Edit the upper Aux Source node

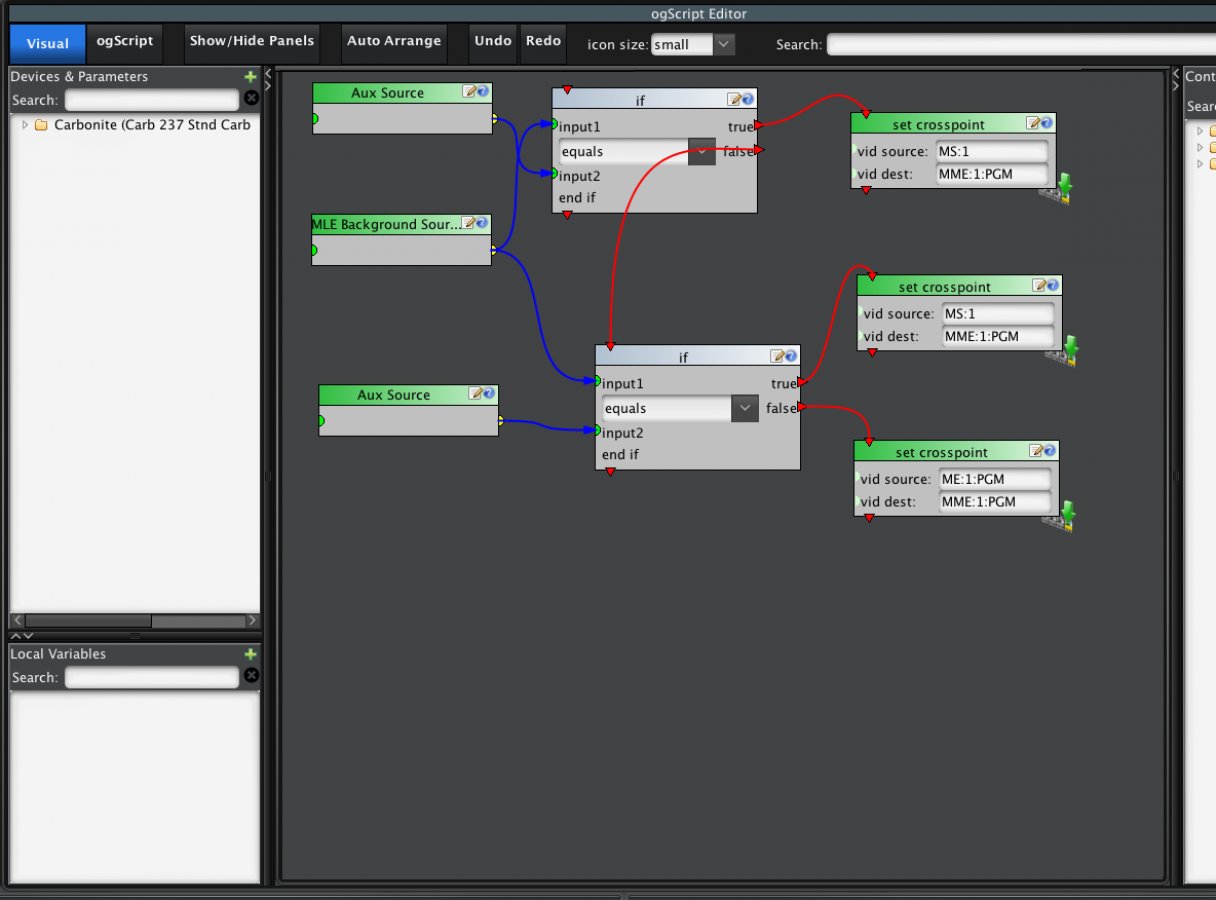(x=469, y=92)
